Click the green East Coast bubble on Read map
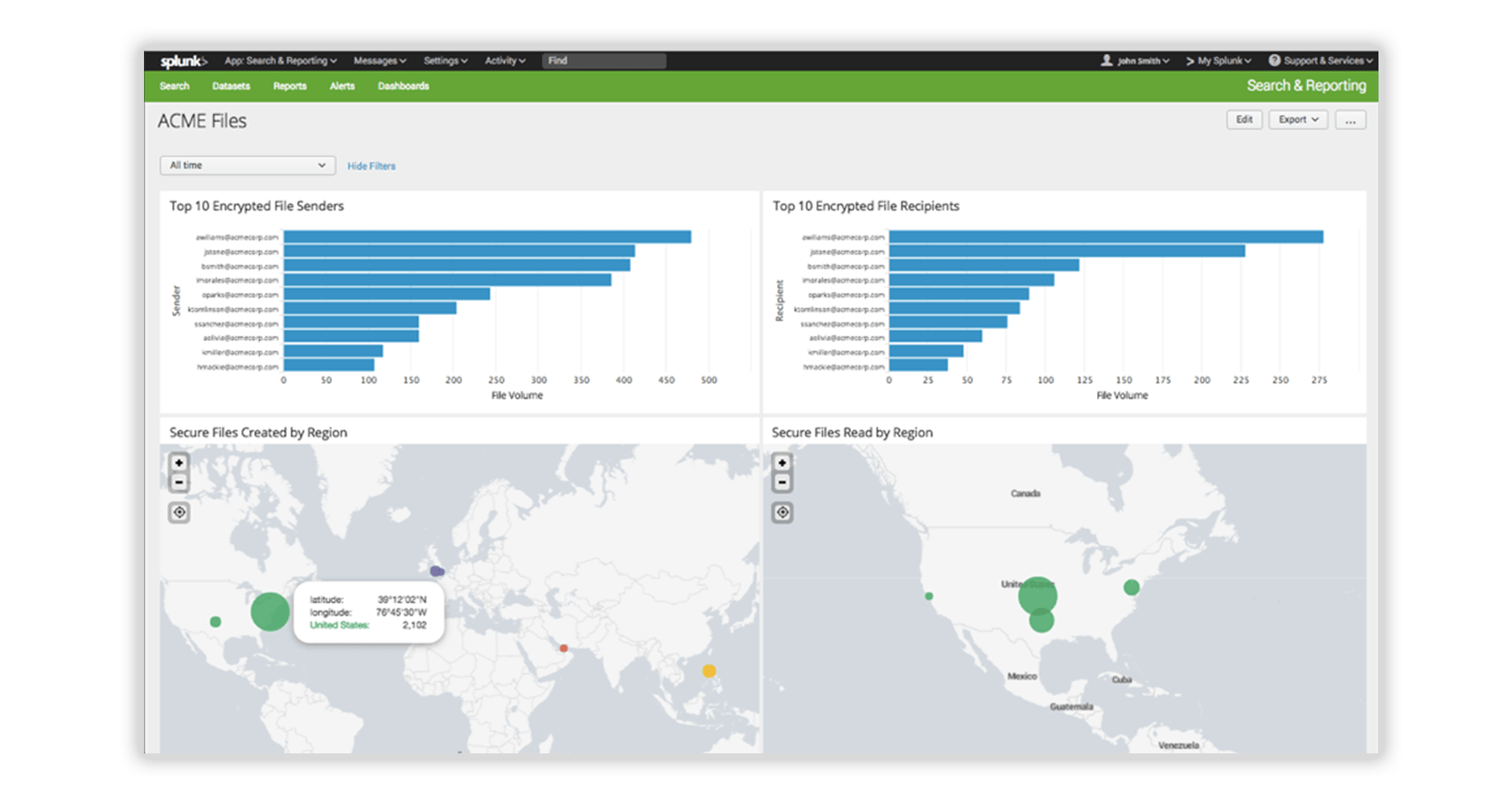The width and height of the screenshot is (1512, 804). 1132,588
